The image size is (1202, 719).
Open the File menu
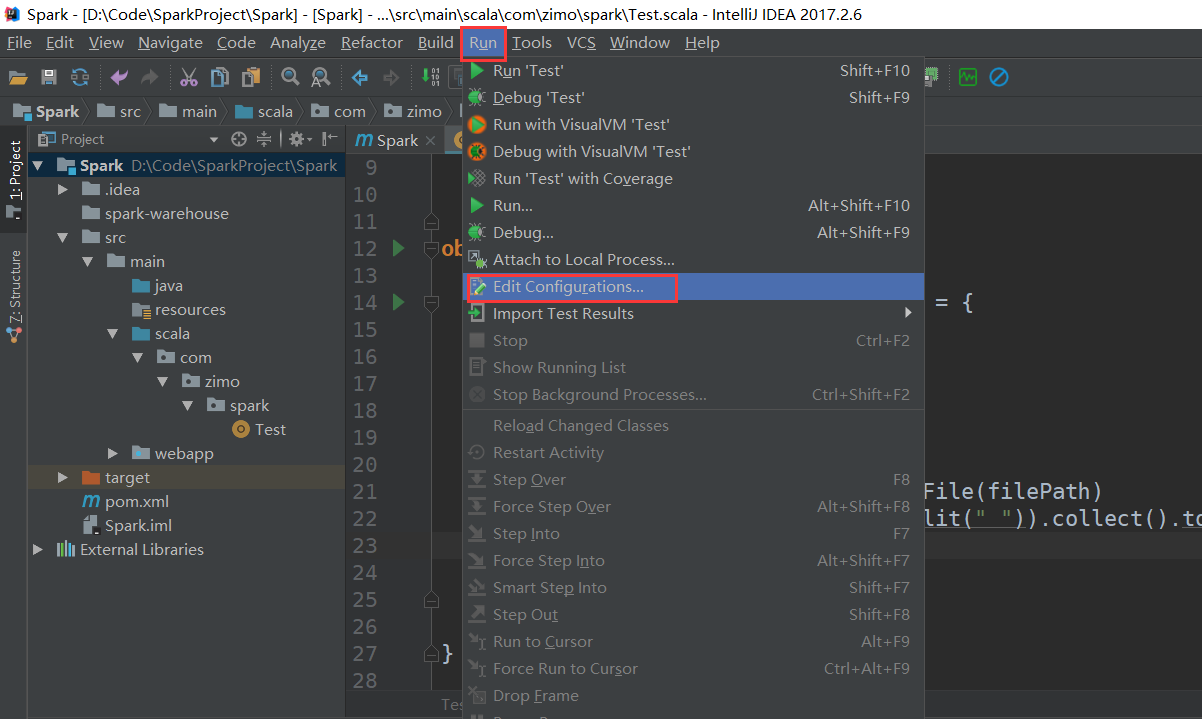pos(19,42)
